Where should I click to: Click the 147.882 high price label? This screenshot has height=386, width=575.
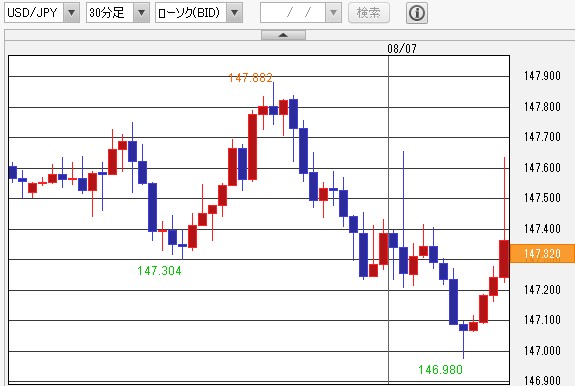(250, 78)
